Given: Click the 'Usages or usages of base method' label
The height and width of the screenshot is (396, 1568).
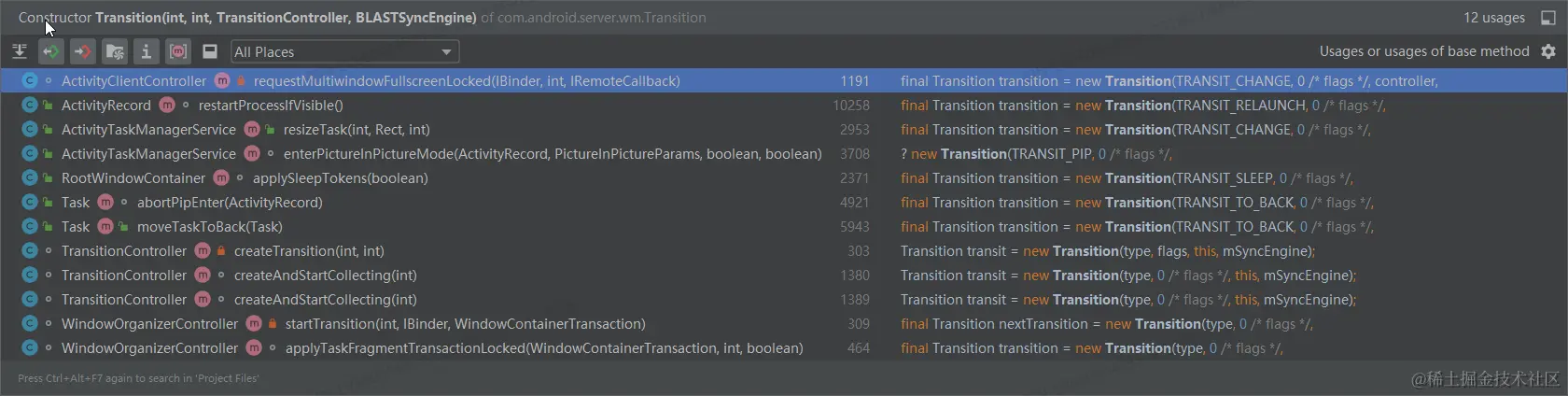Looking at the screenshot, I should coord(1423,51).
